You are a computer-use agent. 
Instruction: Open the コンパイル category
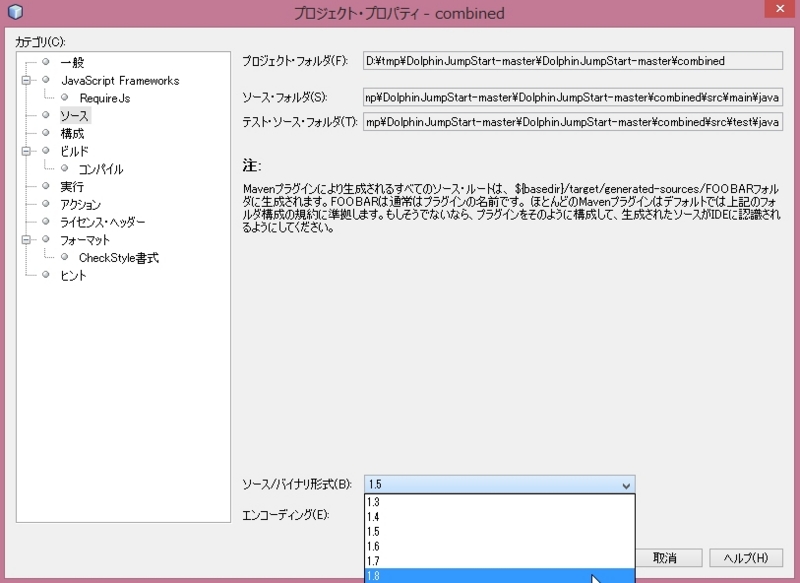[101, 169]
